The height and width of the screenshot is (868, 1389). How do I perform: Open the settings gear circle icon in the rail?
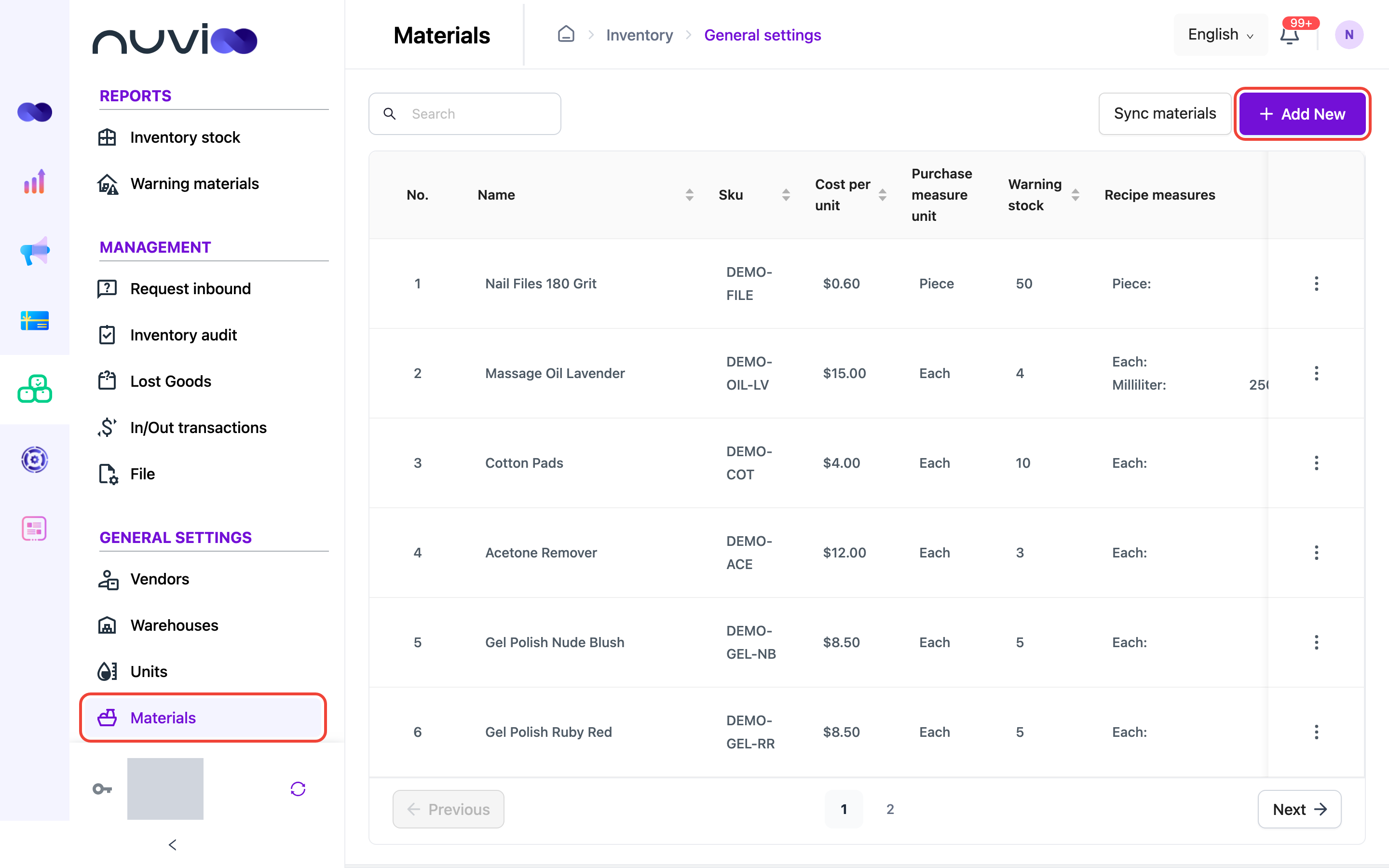tap(34, 459)
